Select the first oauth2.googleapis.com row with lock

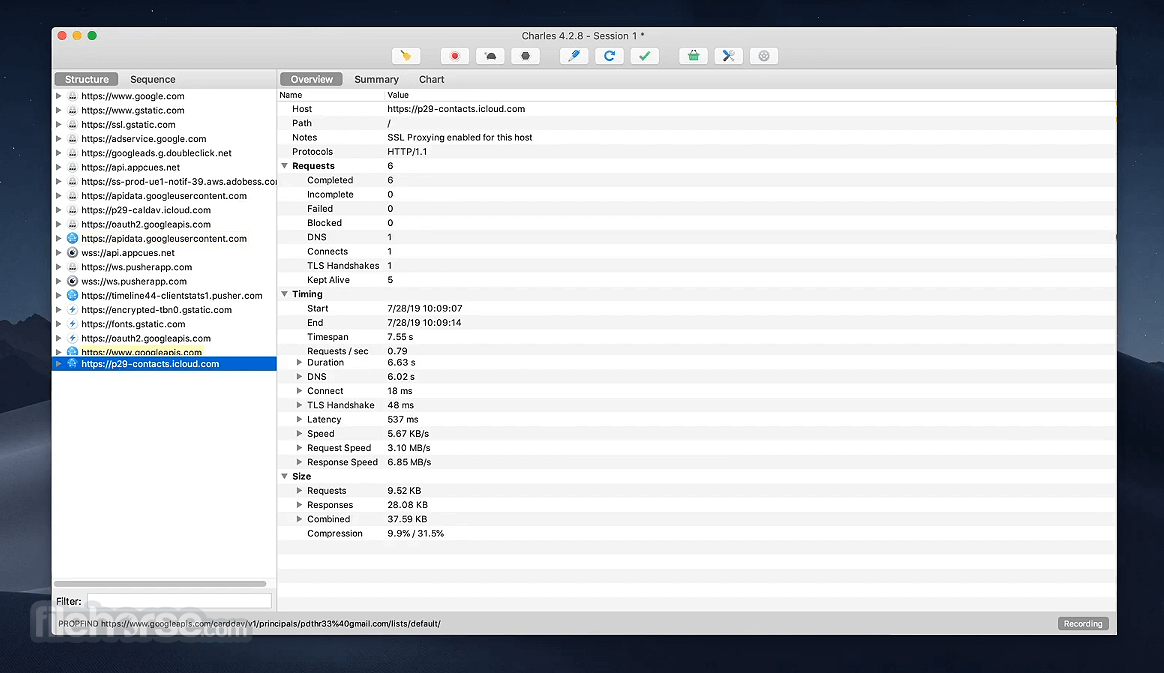click(x=165, y=224)
